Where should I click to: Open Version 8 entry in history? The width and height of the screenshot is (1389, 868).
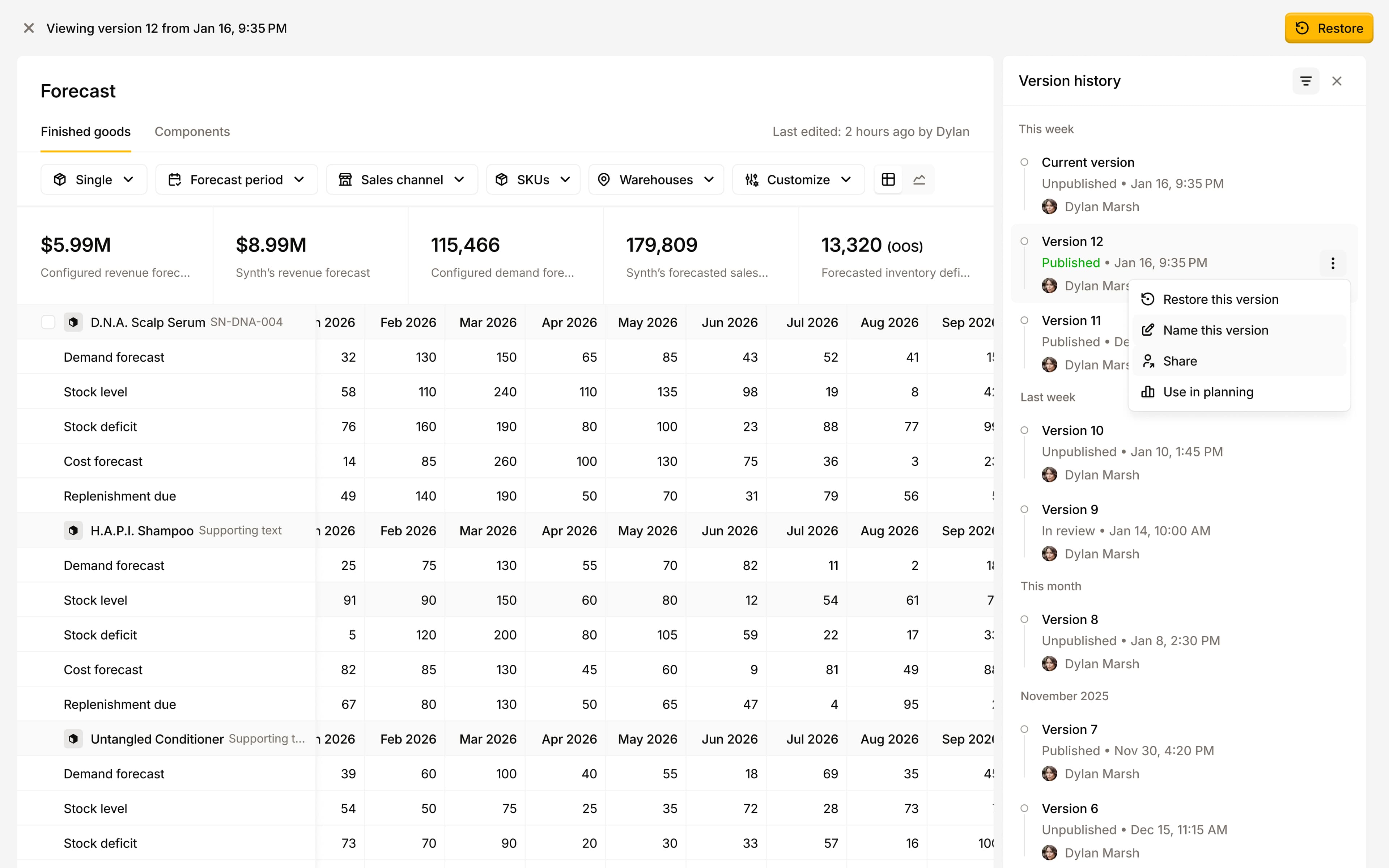pyautogui.click(x=1070, y=620)
